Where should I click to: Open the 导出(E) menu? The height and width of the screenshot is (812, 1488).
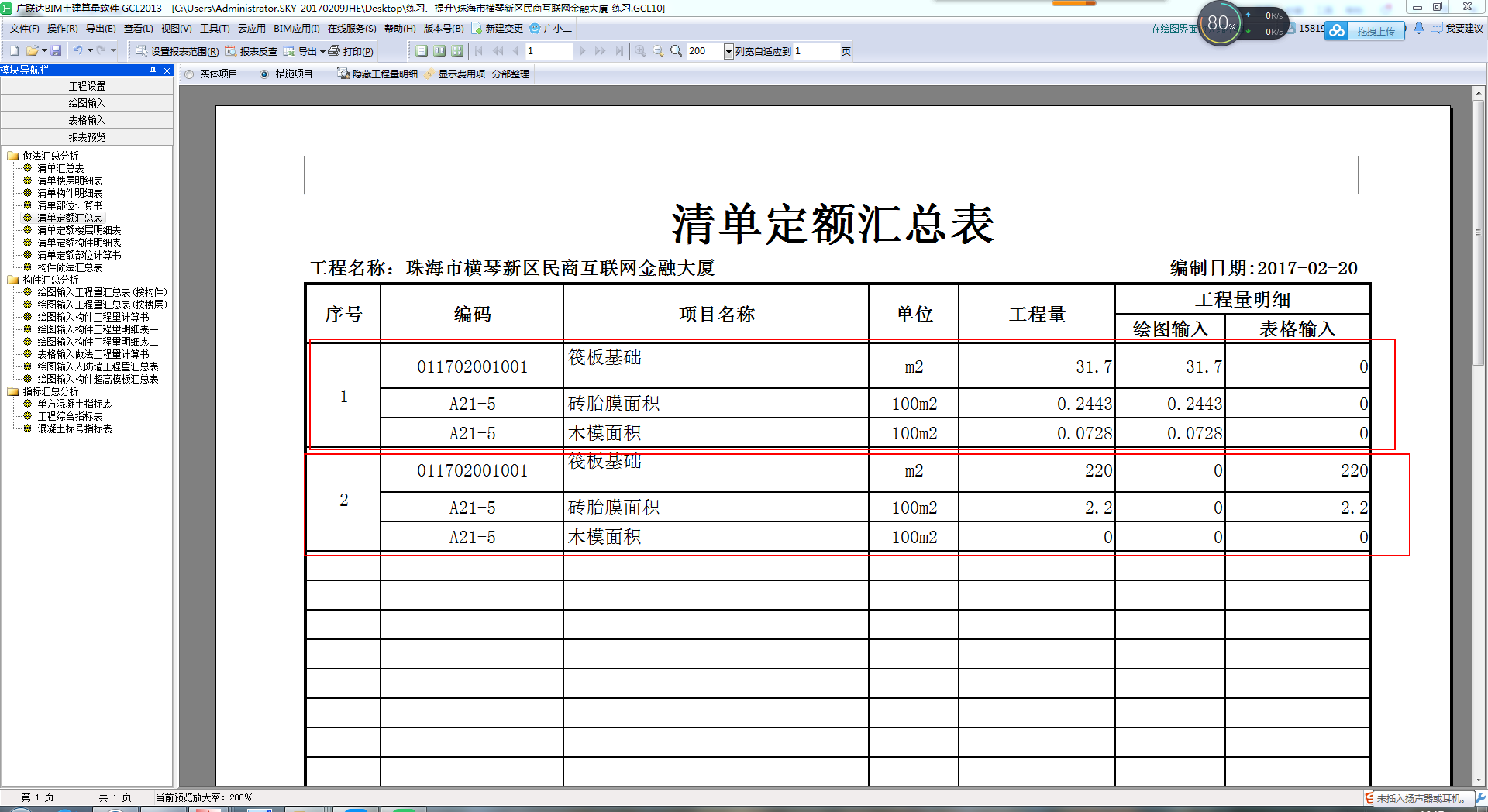(101, 29)
